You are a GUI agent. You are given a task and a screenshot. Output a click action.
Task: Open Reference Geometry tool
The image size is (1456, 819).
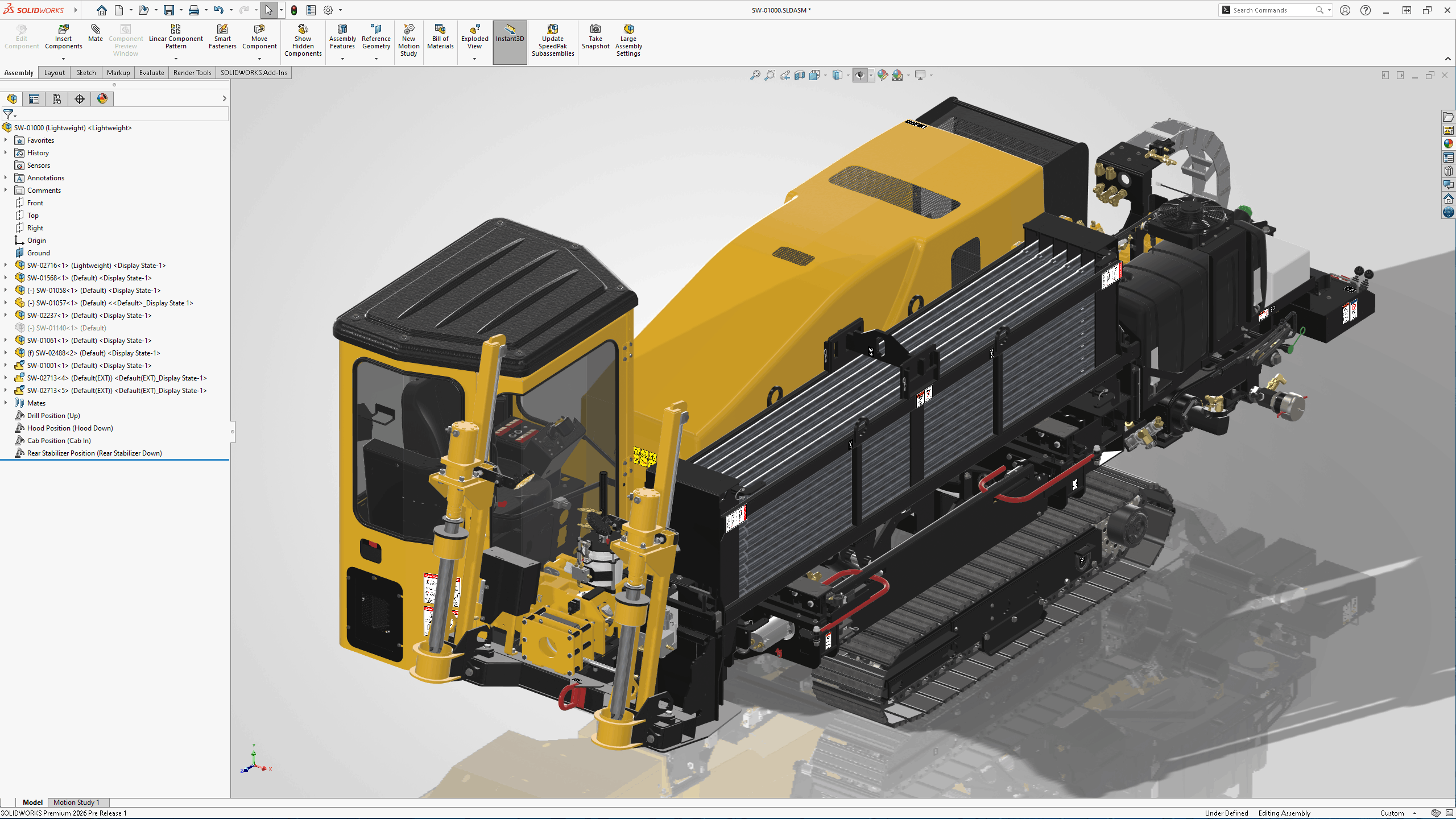pyautogui.click(x=376, y=37)
